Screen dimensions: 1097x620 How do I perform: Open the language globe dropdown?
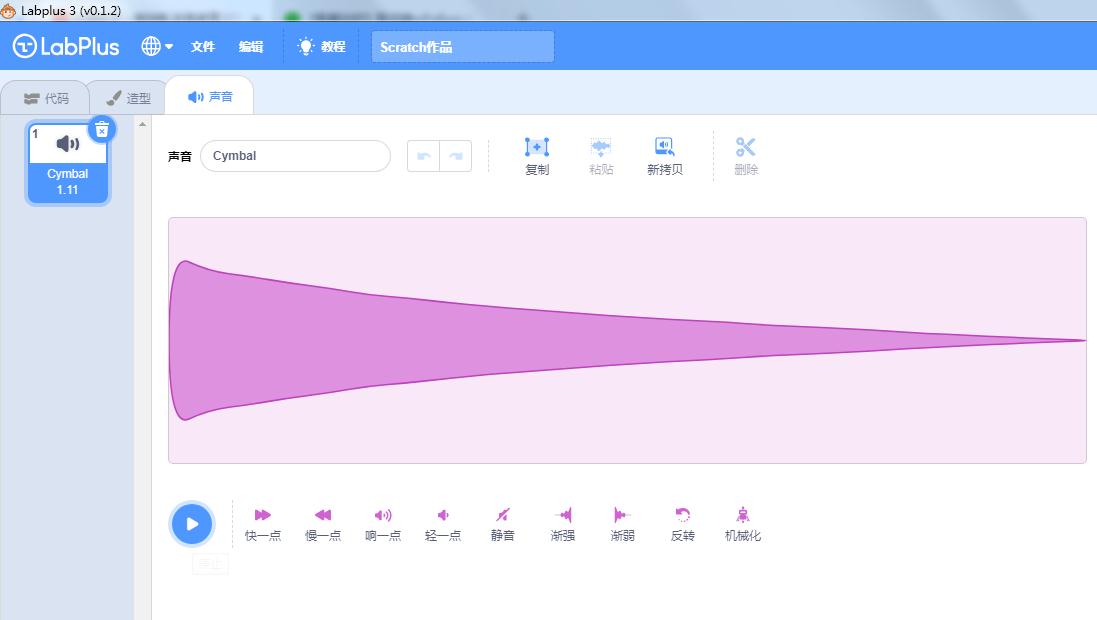[157, 46]
